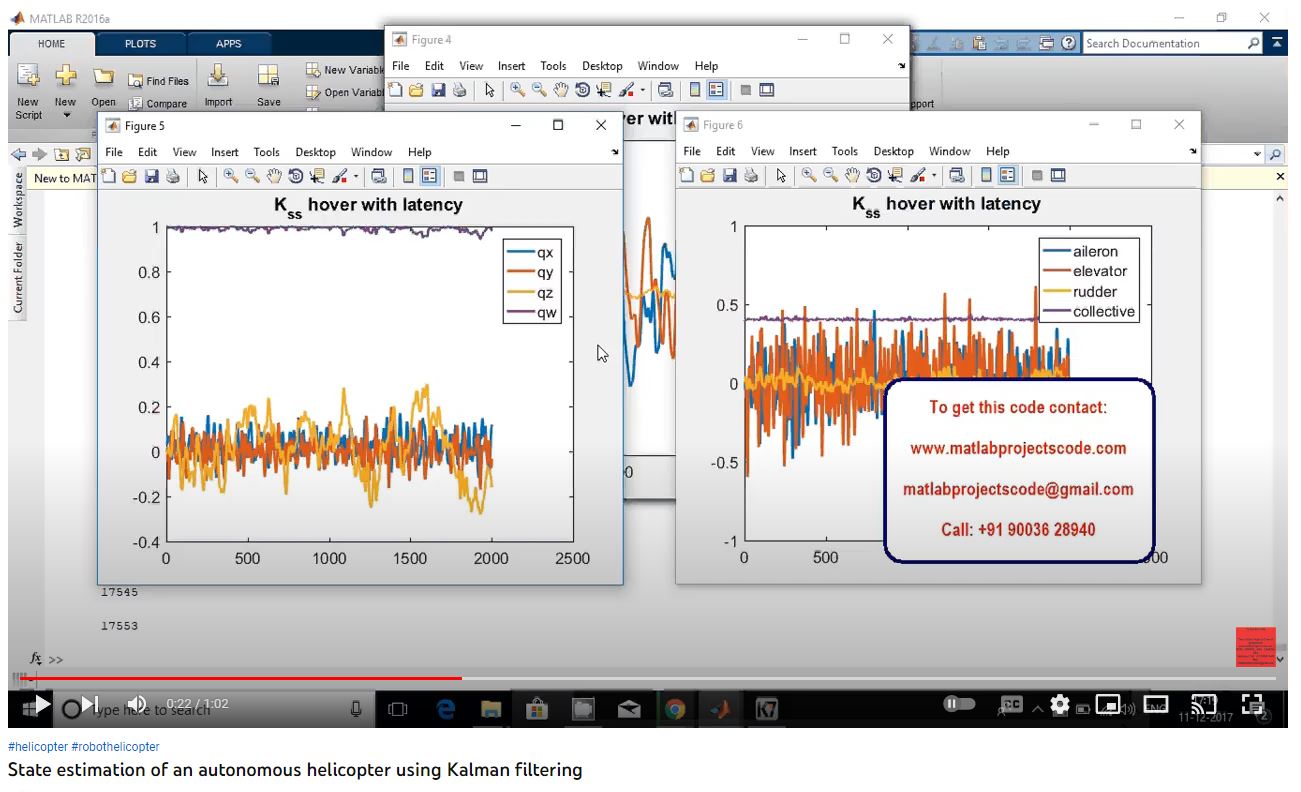Click Link Plot icon in Figure 6
1301x792 pixels.
click(957, 176)
